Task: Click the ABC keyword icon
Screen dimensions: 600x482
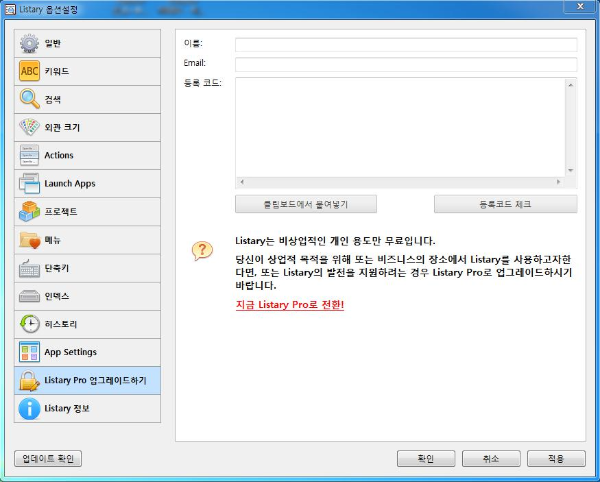Action: click(x=29, y=71)
